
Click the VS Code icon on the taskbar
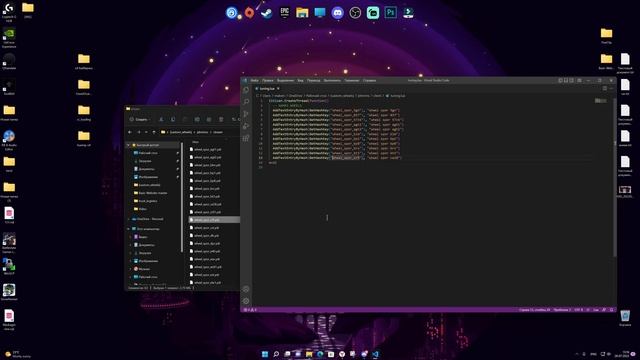pyautogui.click(x=375, y=354)
